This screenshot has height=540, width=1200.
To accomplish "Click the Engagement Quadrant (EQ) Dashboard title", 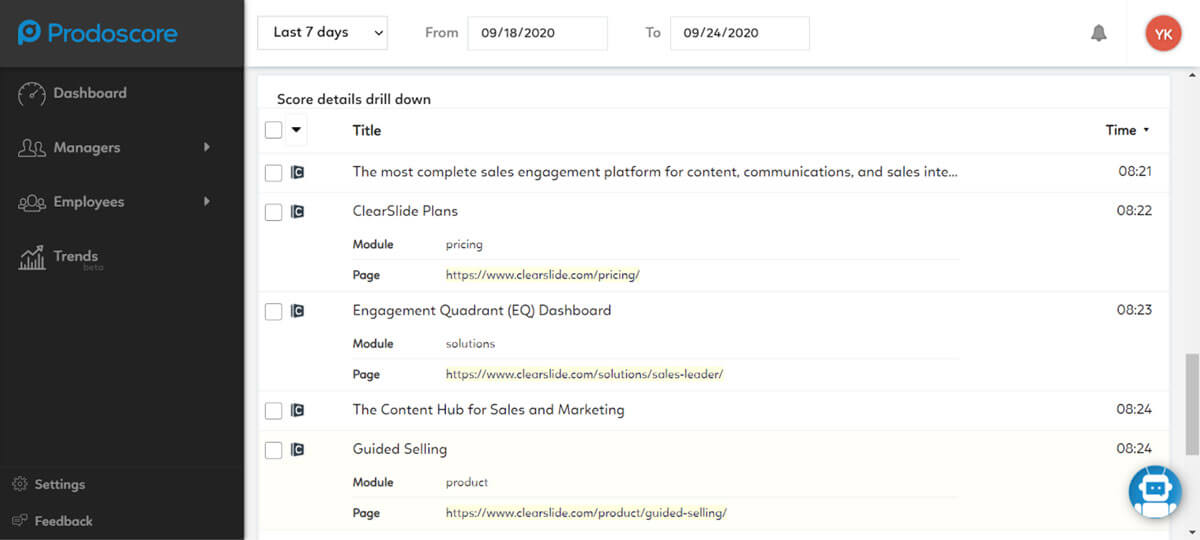I will [x=482, y=311].
